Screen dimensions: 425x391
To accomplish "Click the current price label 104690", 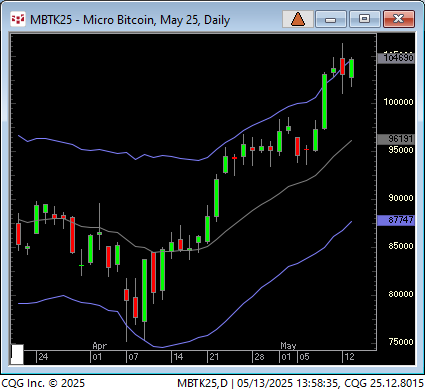I will point(396,58).
